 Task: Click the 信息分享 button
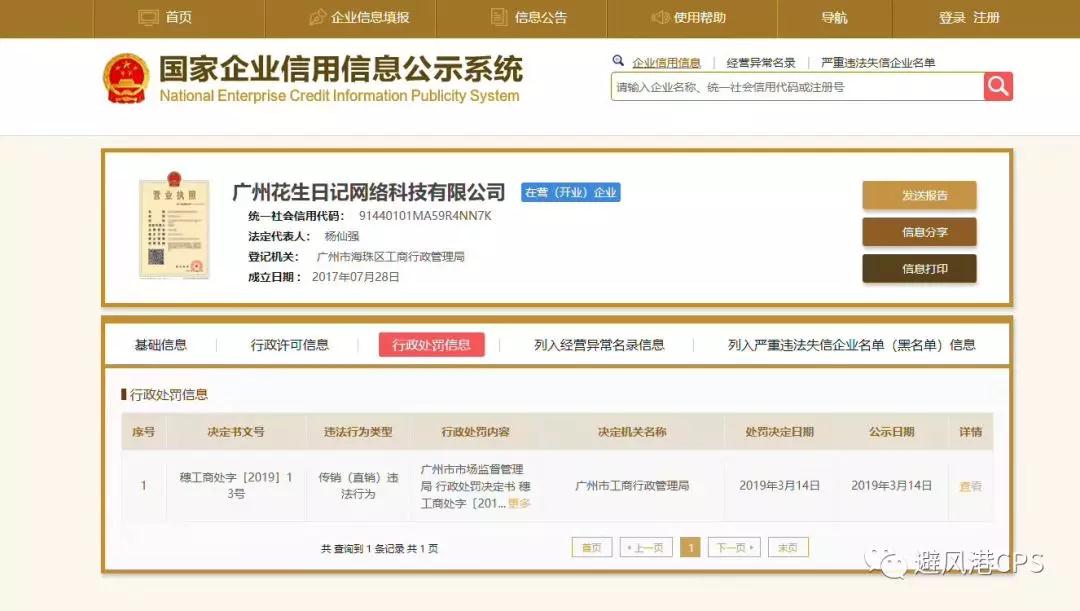[x=920, y=232]
